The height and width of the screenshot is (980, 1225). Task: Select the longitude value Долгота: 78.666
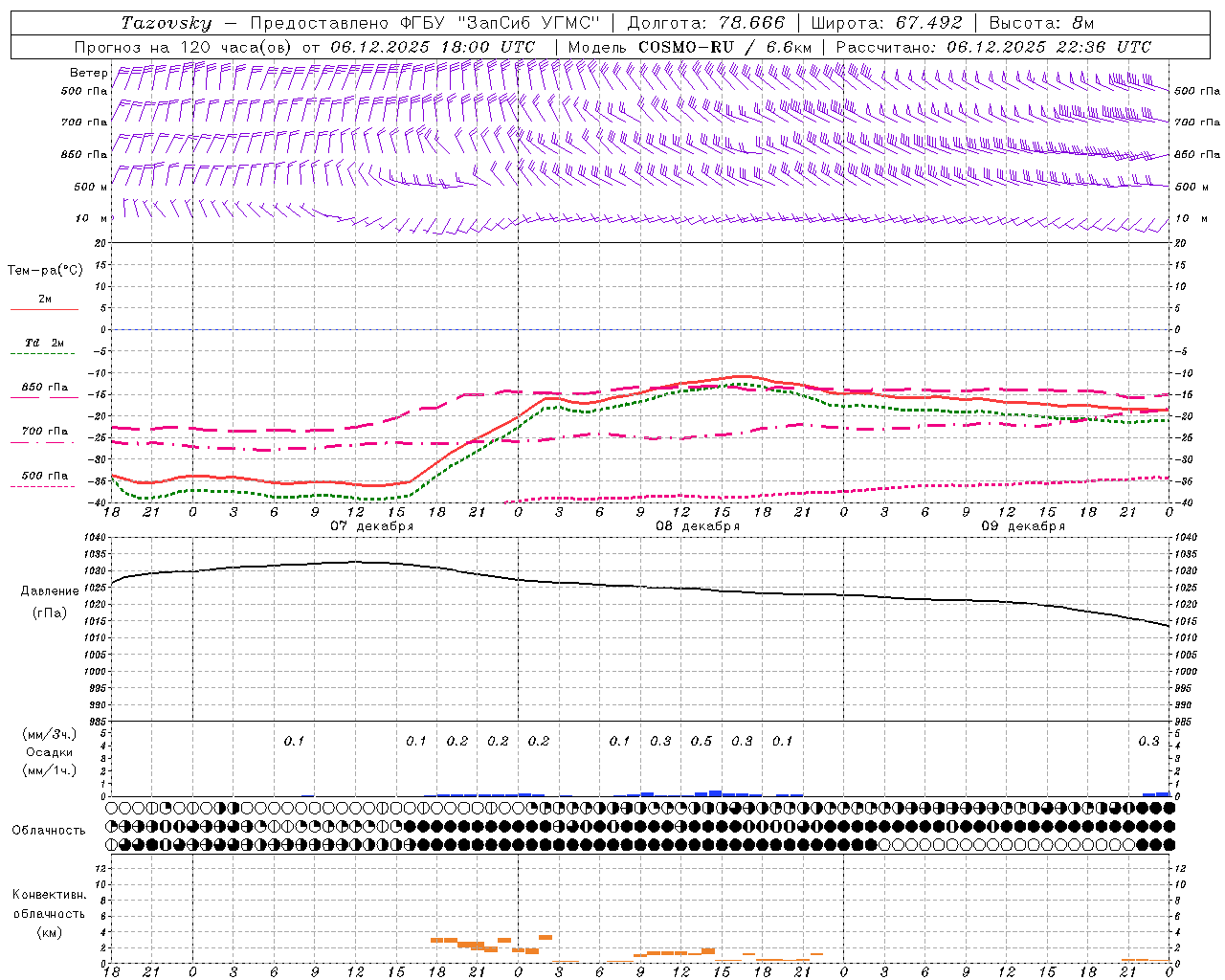(705, 23)
